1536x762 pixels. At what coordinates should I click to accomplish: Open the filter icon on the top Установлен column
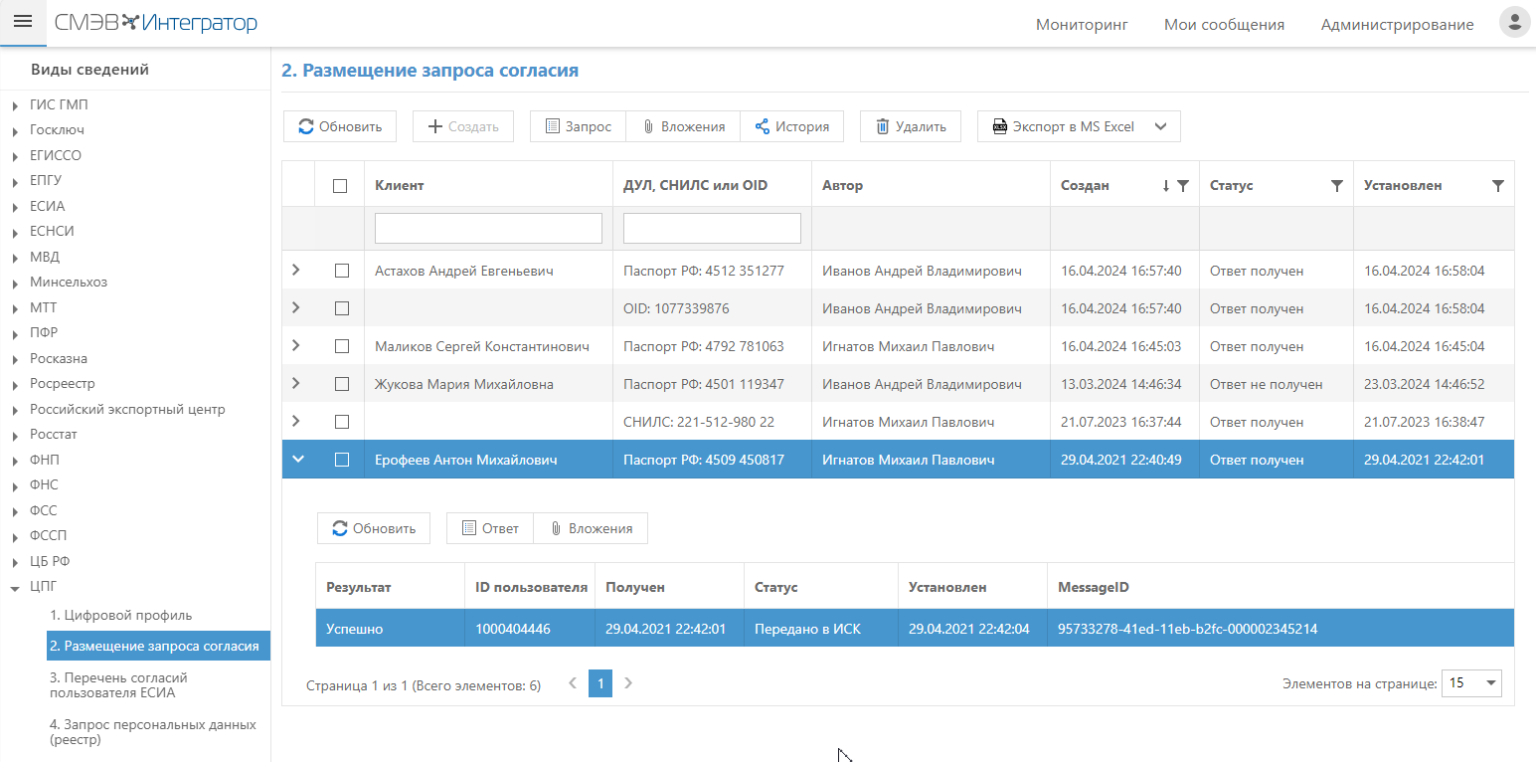point(1497,186)
